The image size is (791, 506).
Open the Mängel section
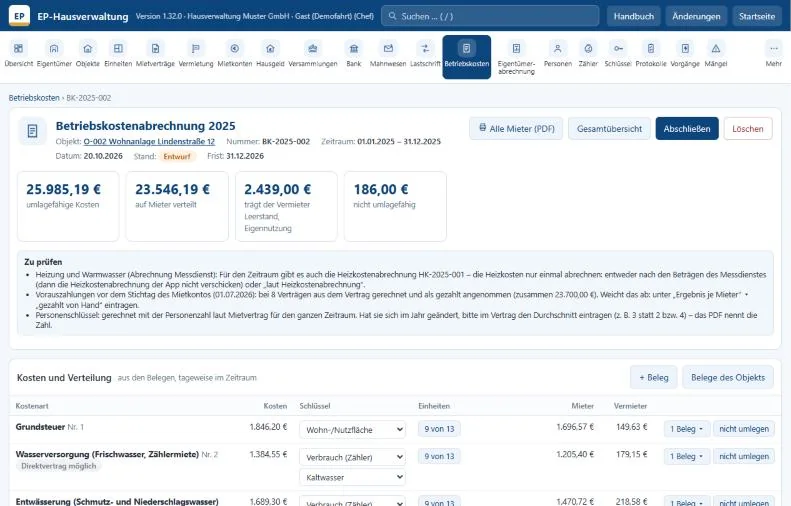pyautogui.click(x=716, y=54)
